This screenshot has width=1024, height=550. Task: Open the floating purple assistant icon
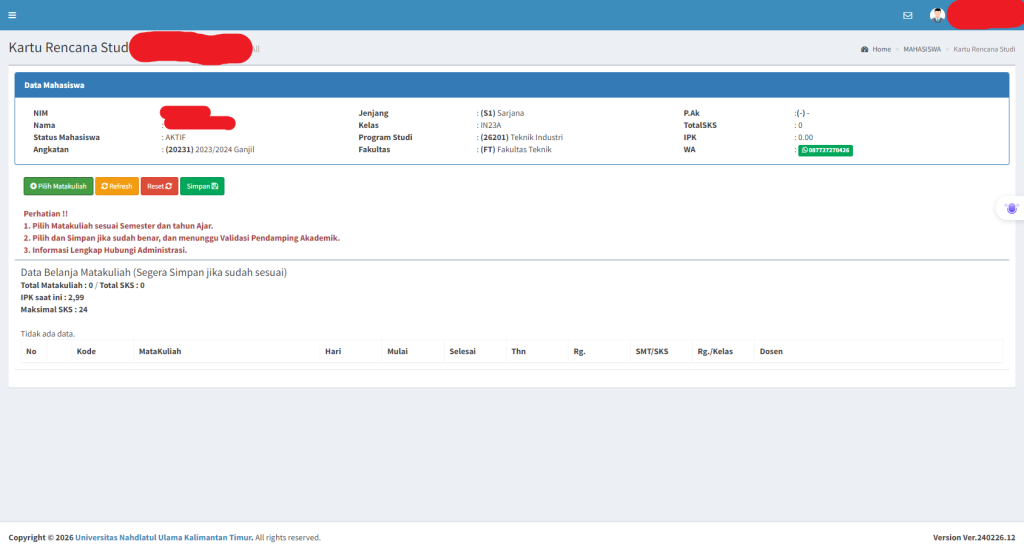[x=1012, y=208]
